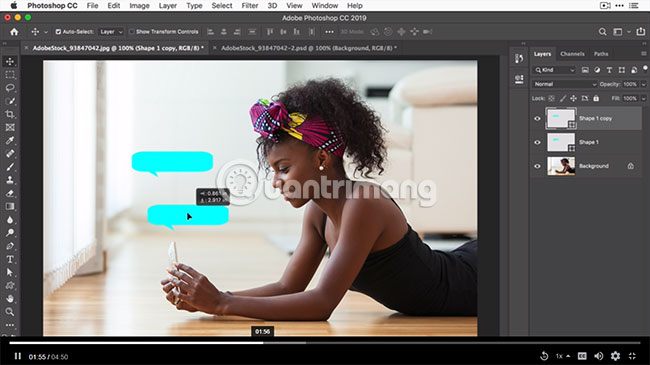Select the Eraser tool

[10, 193]
